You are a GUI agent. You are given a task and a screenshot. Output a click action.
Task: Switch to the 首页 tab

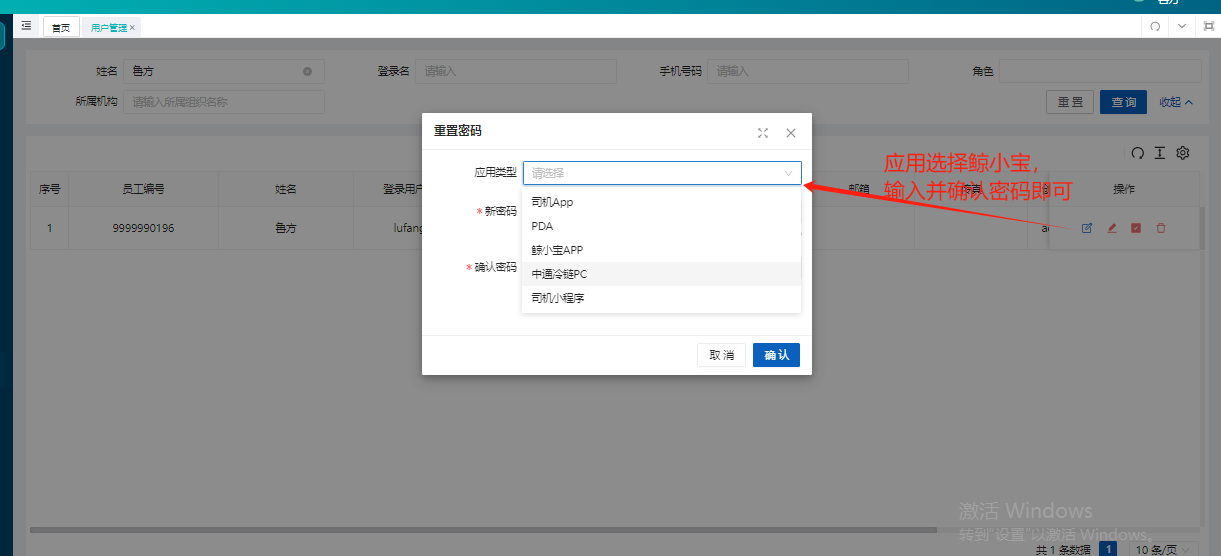pyautogui.click(x=61, y=27)
